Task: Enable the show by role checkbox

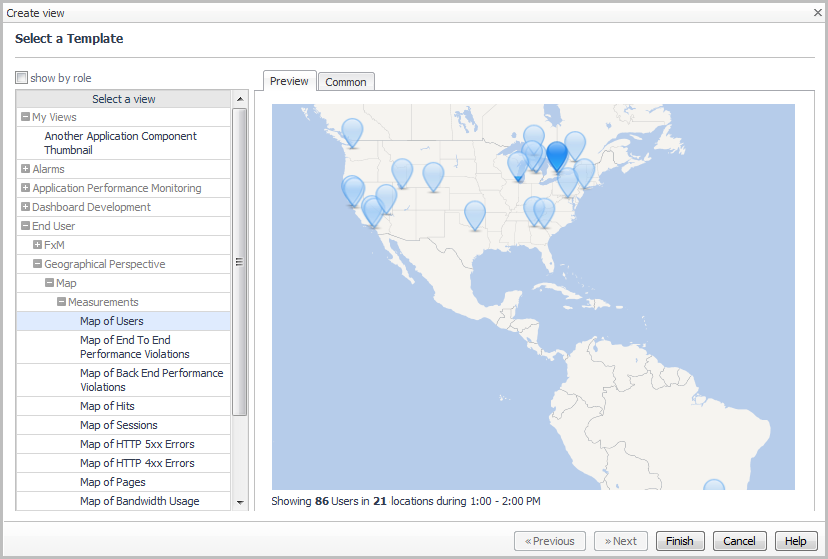Action: [21, 78]
